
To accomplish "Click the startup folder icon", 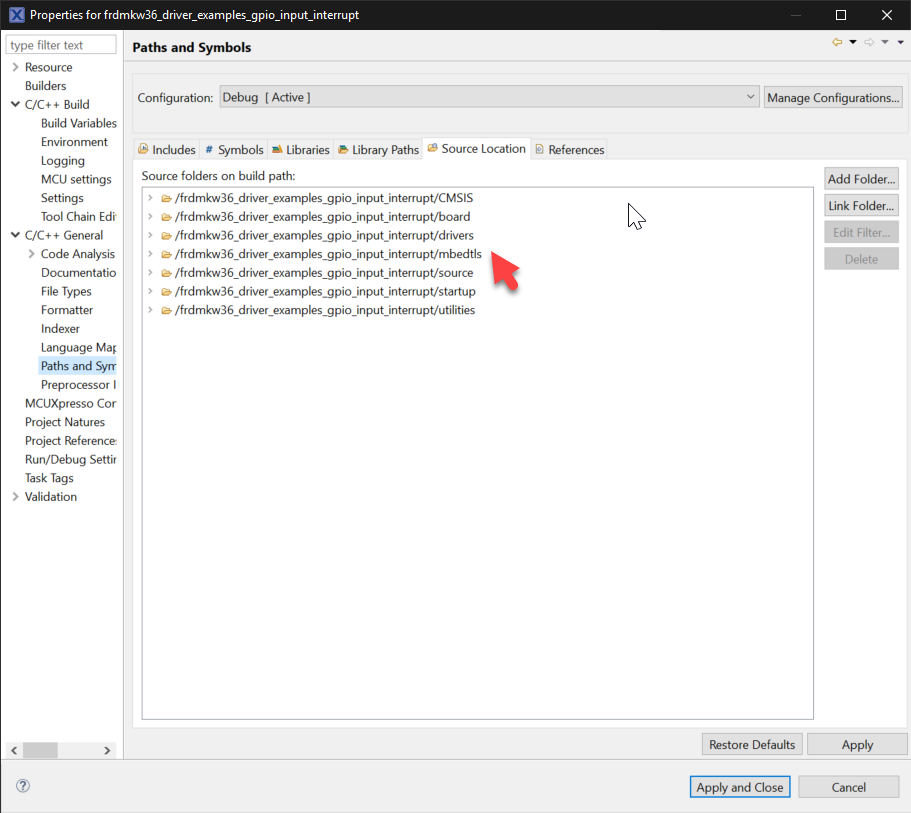I will pyautogui.click(x=166, y=291).
